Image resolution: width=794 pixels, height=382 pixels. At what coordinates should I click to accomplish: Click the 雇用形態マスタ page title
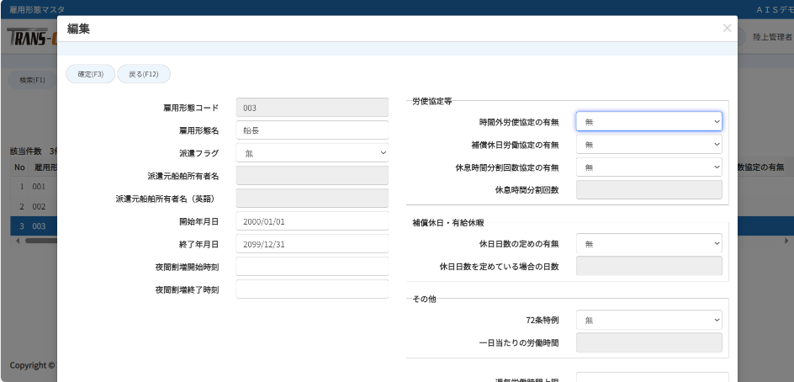(36, 9)
